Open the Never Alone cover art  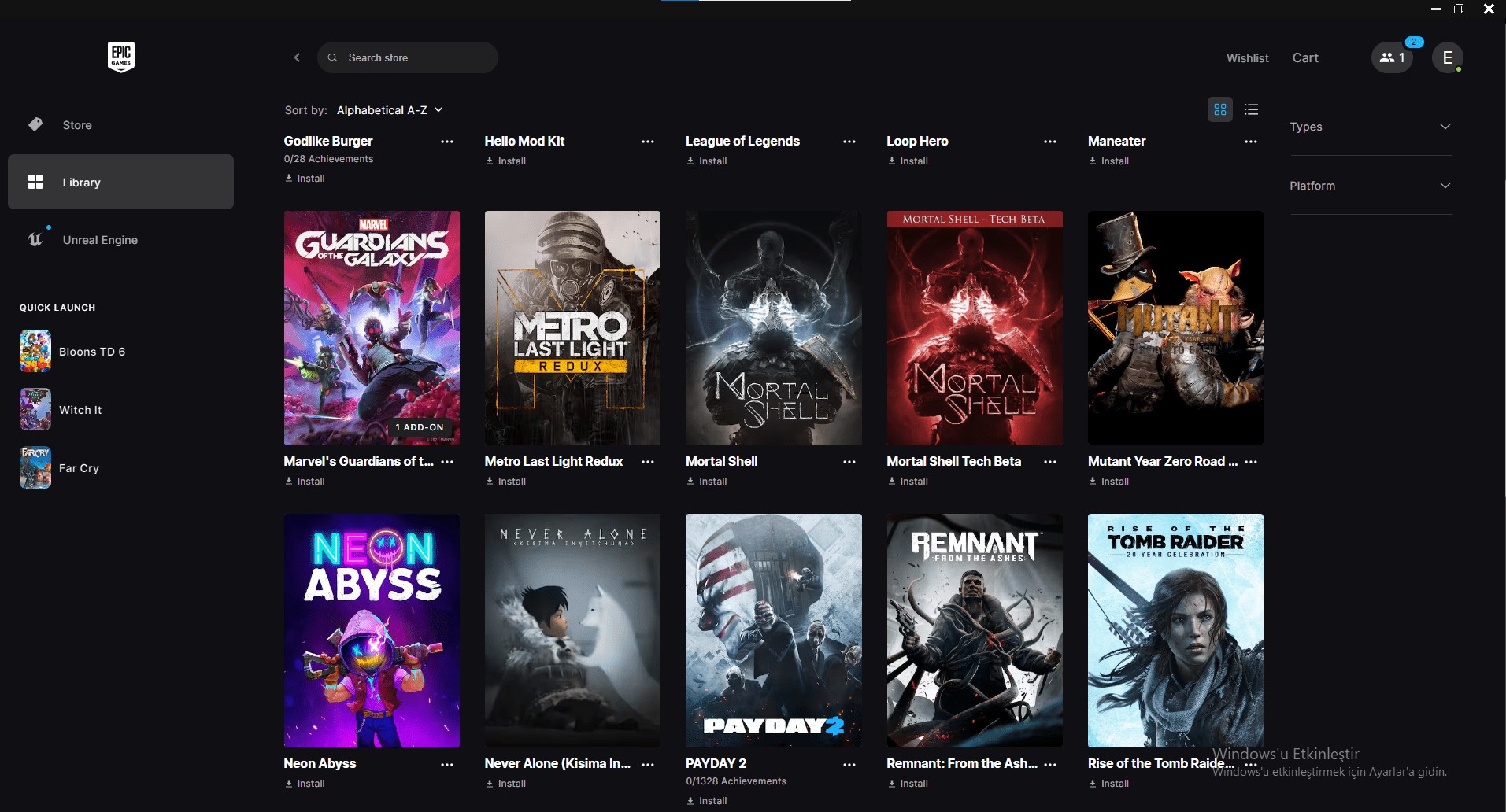(572, 630)
